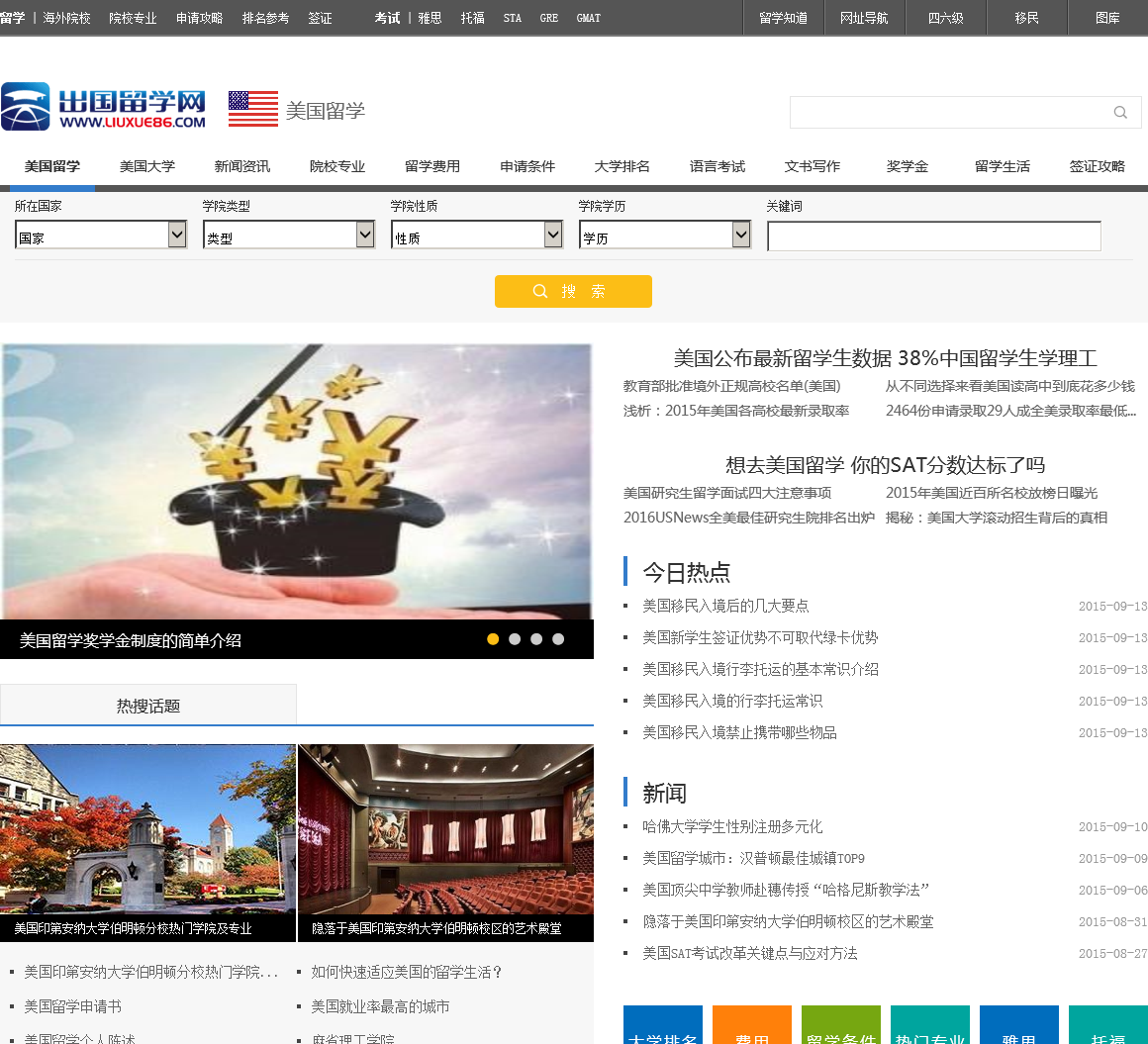Open the orange 费用 tile
This screenshot has height=1044, width=1148.
[752, 1027]
